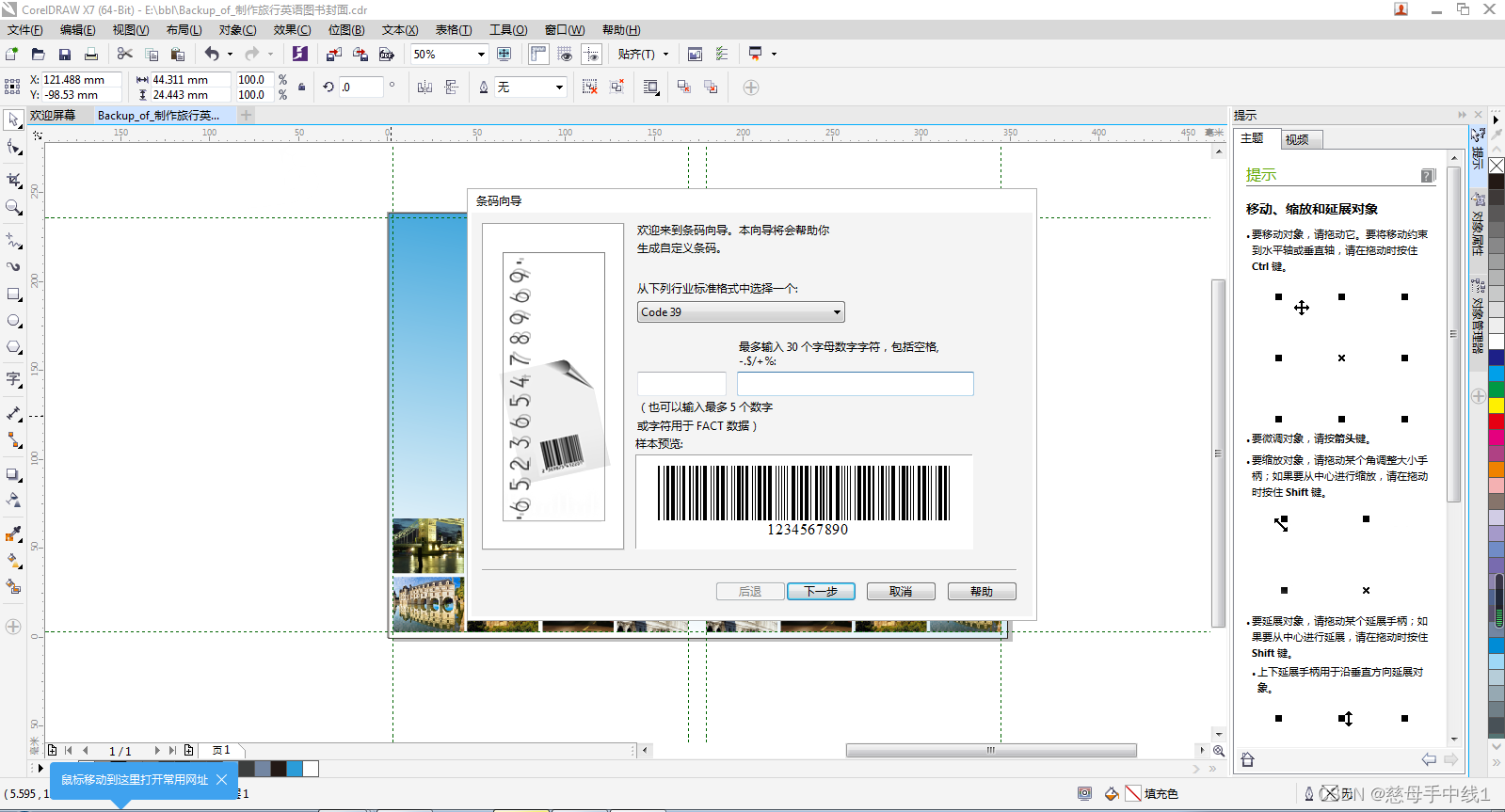This screenshot has height=812, width=1505.
Task: Open the 对象 menu
Action: point(237,30)
